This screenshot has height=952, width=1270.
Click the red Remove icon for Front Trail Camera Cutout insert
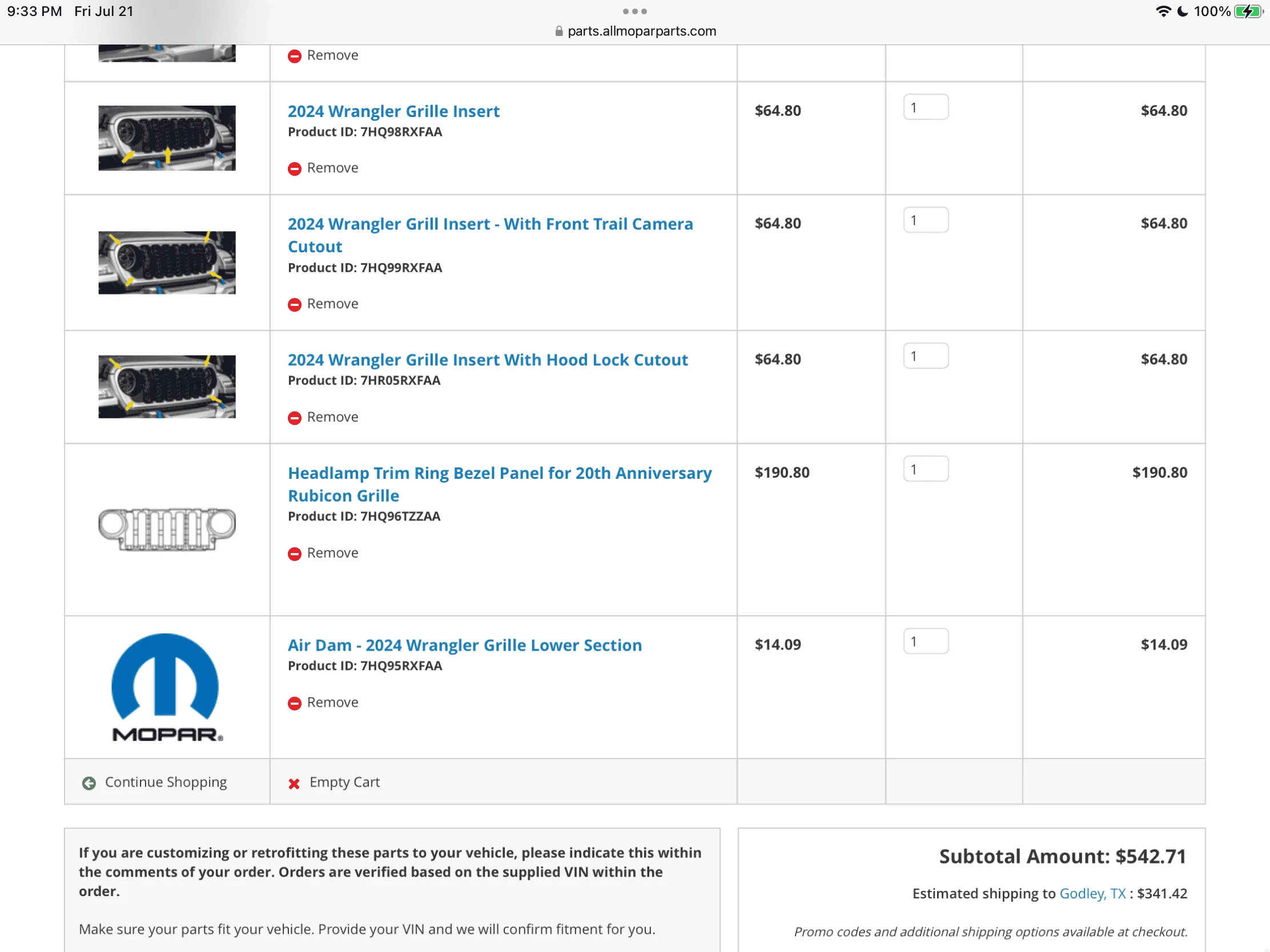pyautogui.click(x=295, y=305)
